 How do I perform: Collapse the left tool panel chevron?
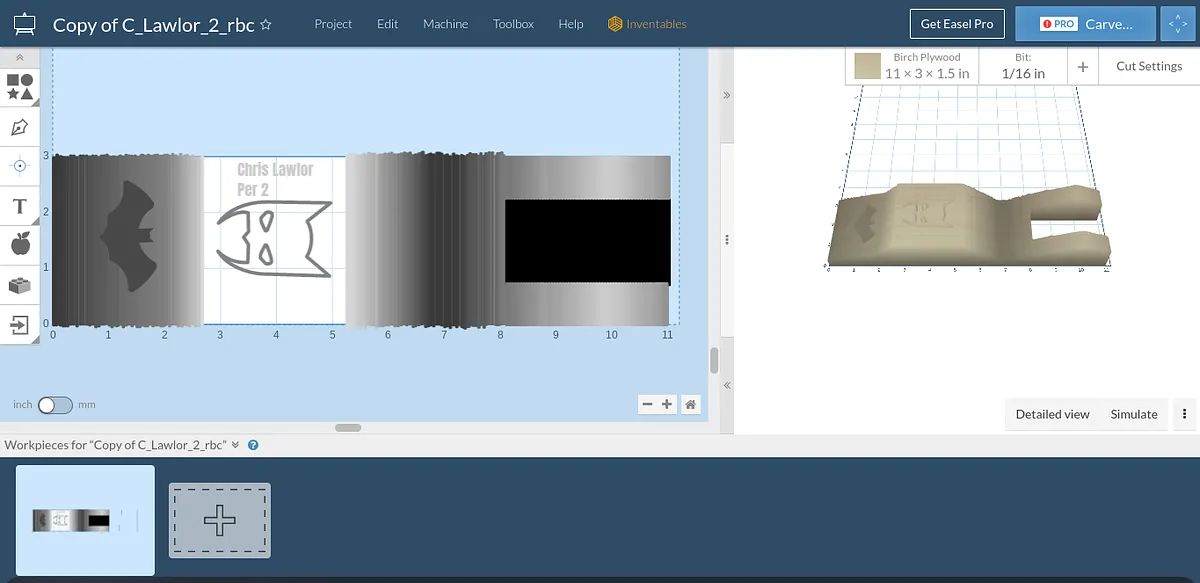(x=19, y=58)
